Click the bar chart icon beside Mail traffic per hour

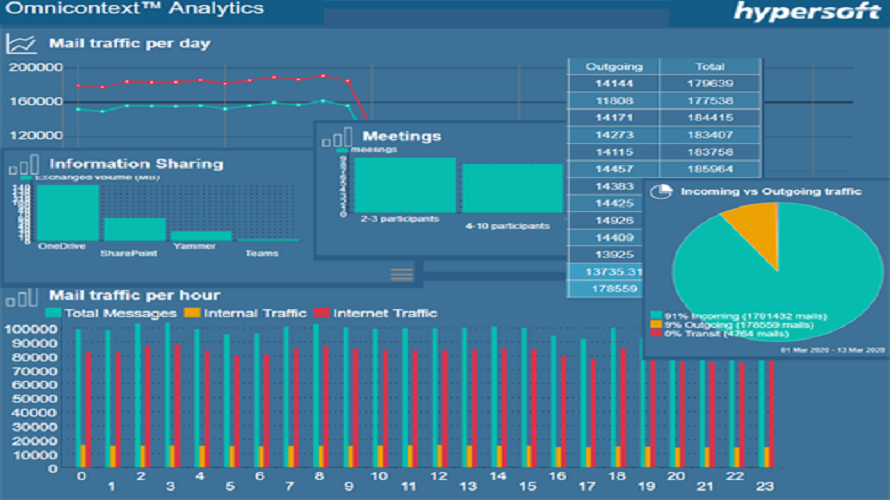[x=22, y=297]
